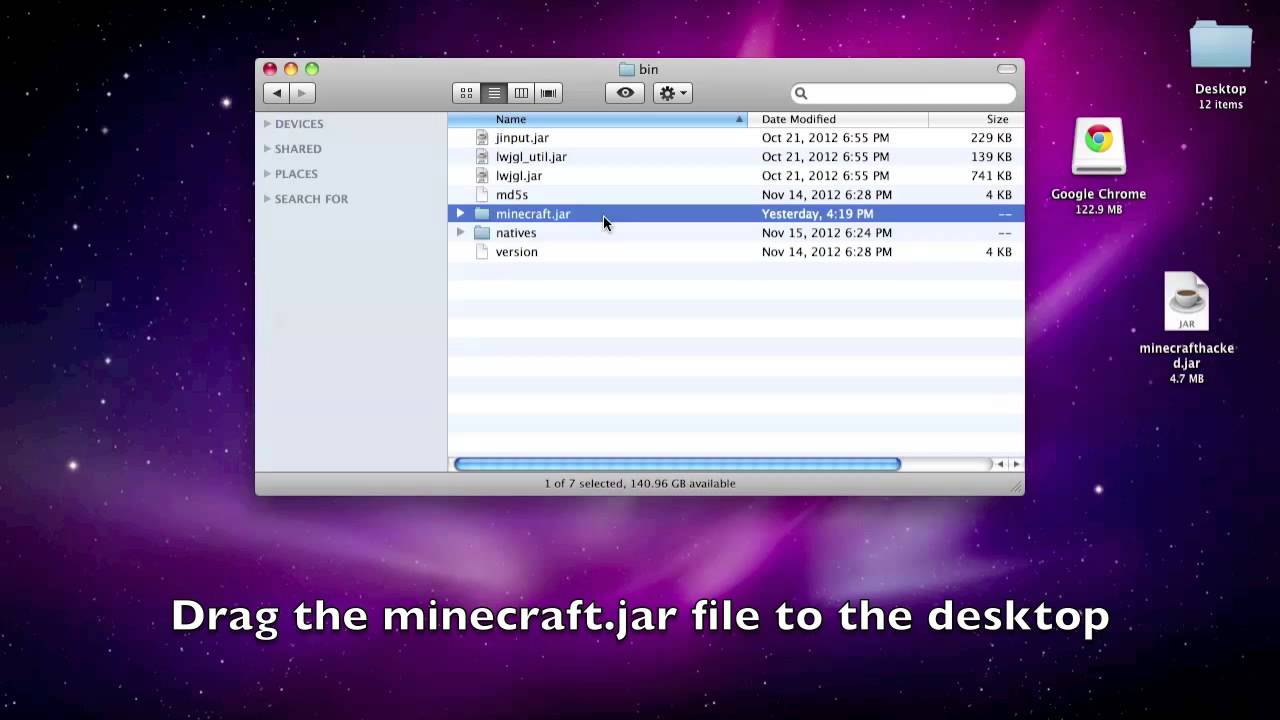Click the scrollbar left arrow
1280x720 pixels.
(x=999, y=464)
